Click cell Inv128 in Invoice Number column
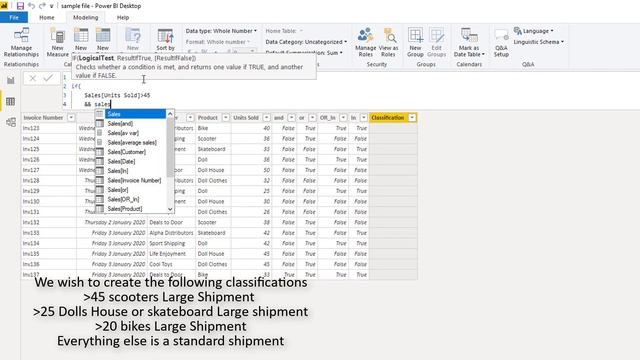The width and height of the screenshot is (640, 360). (x=49, y=180)
